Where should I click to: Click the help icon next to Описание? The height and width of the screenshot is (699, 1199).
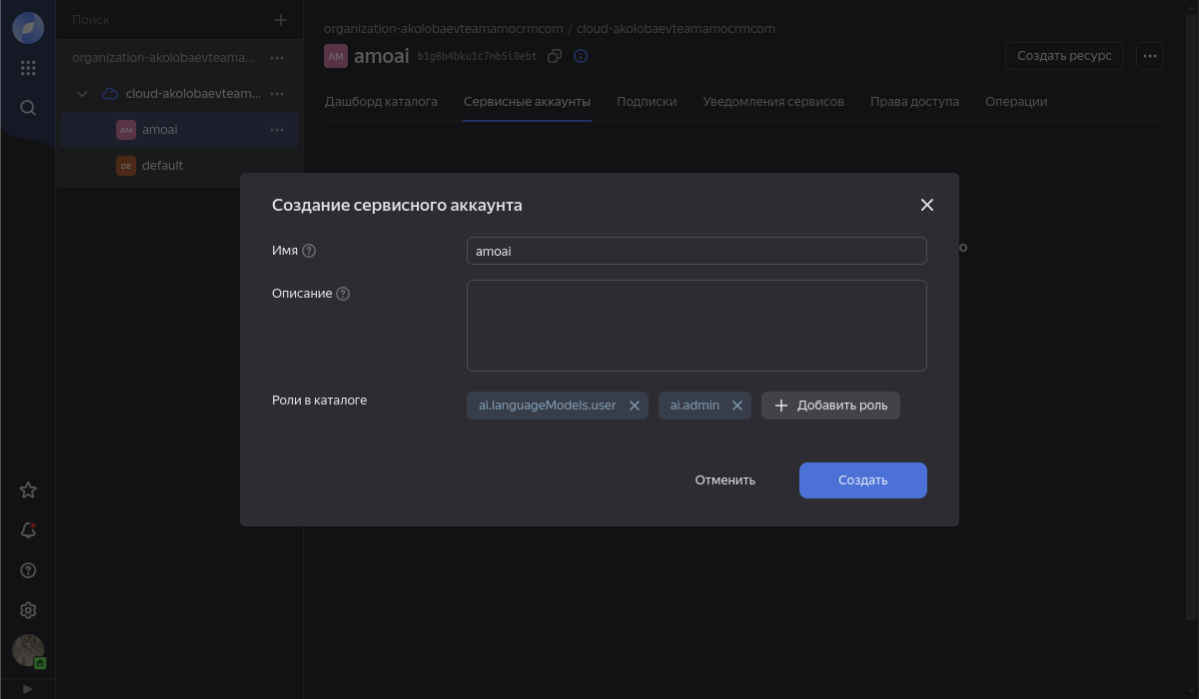click(x=343, y=294)
